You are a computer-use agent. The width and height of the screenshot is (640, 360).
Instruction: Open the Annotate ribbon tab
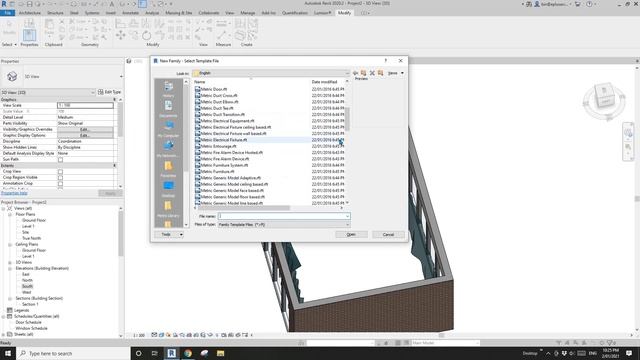click(131, 13)
